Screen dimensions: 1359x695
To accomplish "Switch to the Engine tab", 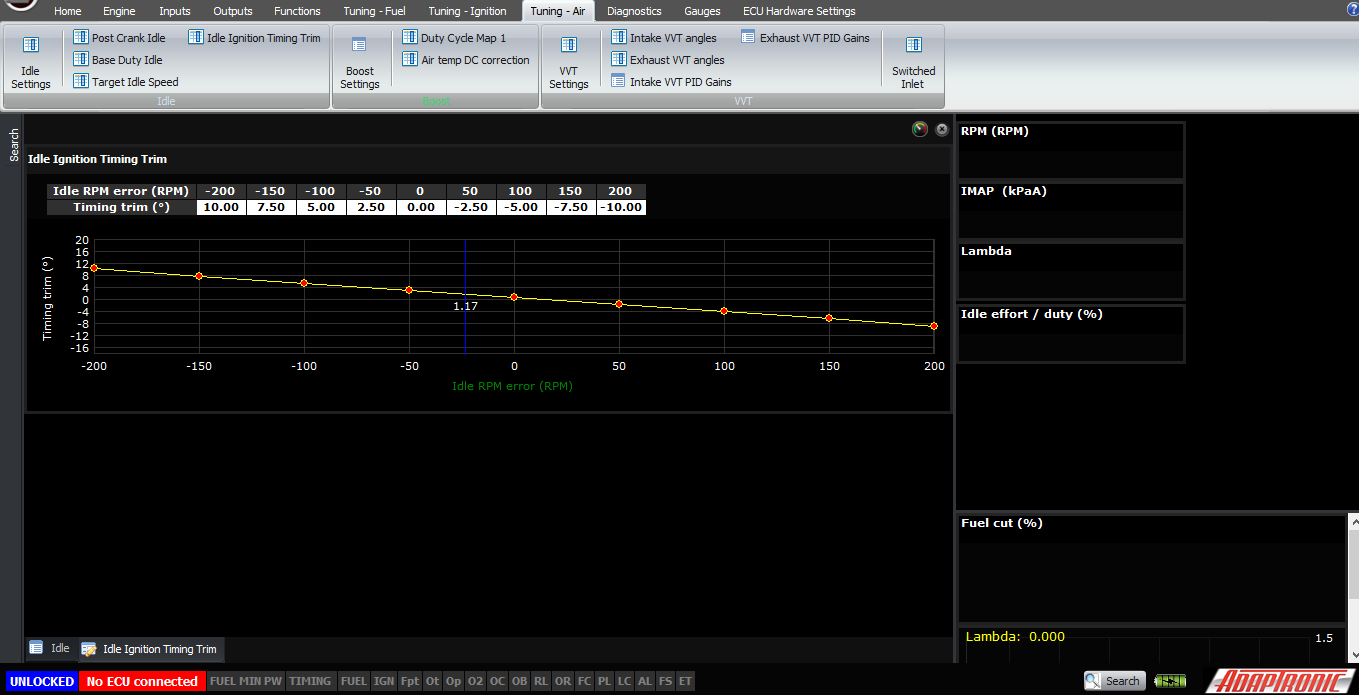I will 119,11.
